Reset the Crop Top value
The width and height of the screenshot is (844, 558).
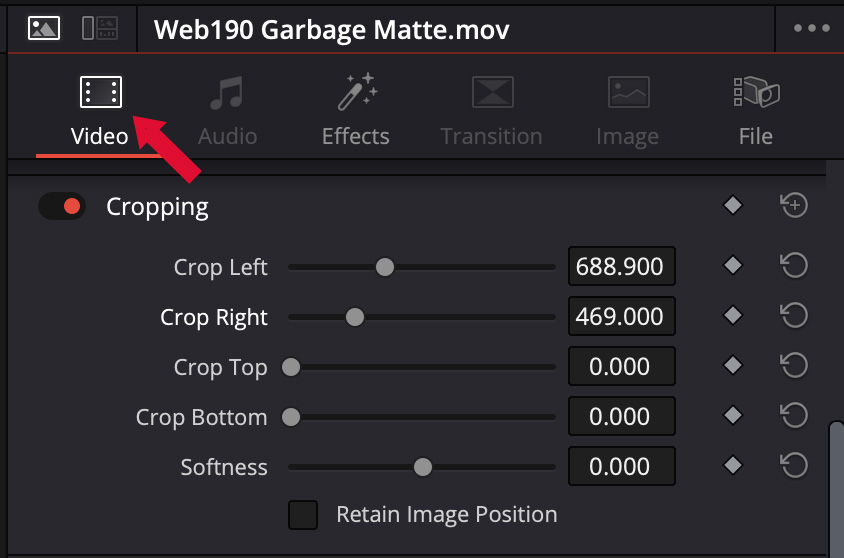click(793, 366)
